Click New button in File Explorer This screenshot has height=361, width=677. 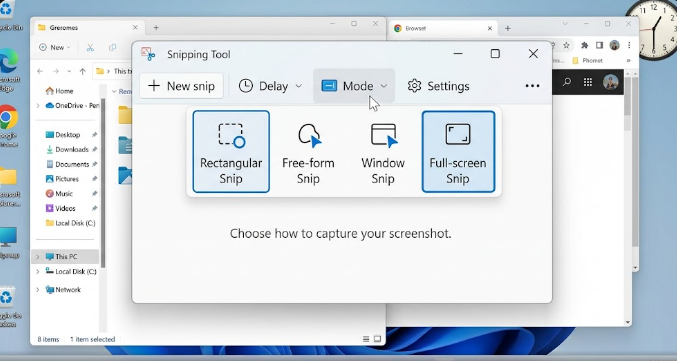pyautogui.click(x=54, y=48)
